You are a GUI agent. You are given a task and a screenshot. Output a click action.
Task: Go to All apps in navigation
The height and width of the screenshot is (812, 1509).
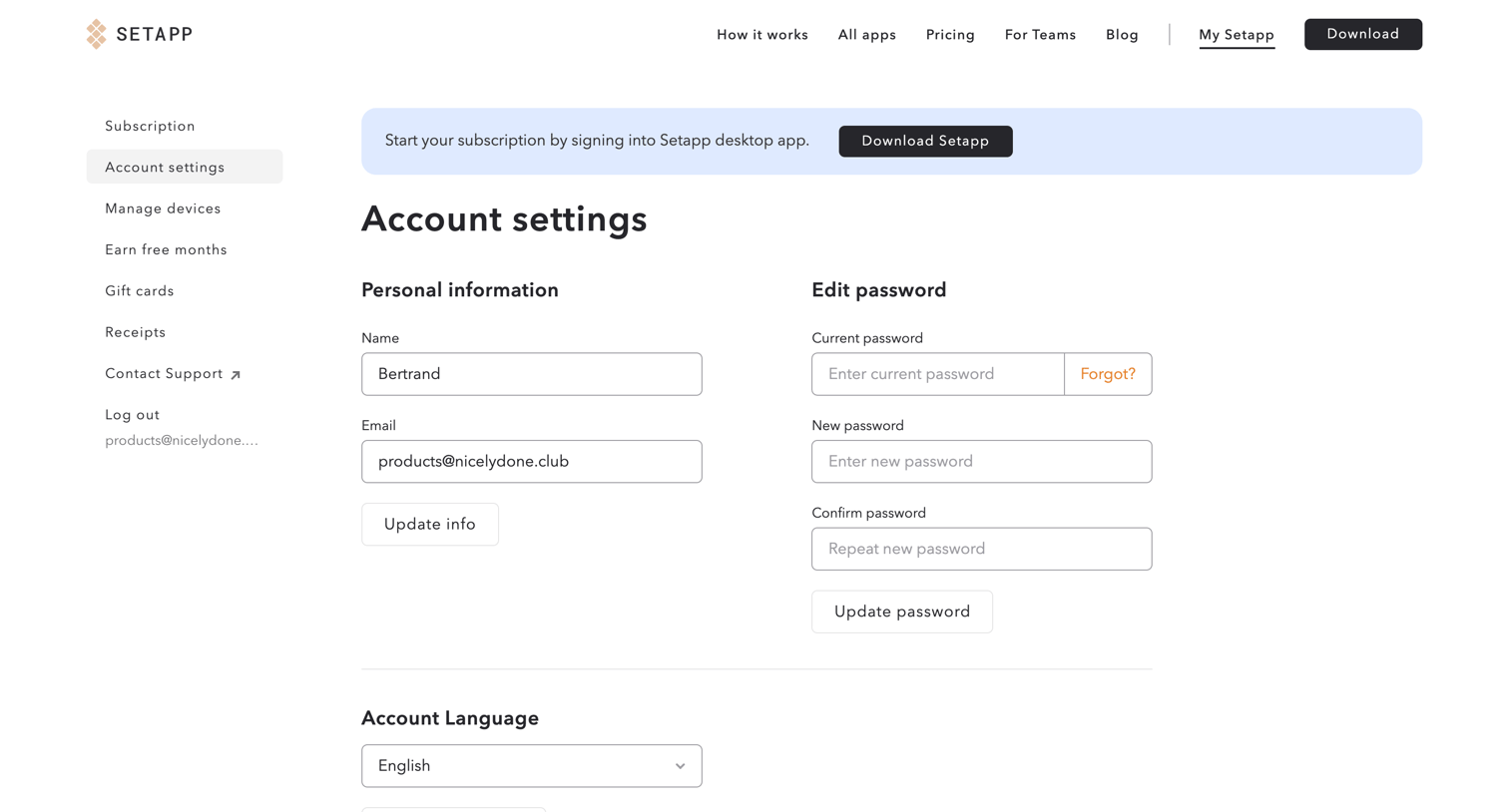(867, 35)
